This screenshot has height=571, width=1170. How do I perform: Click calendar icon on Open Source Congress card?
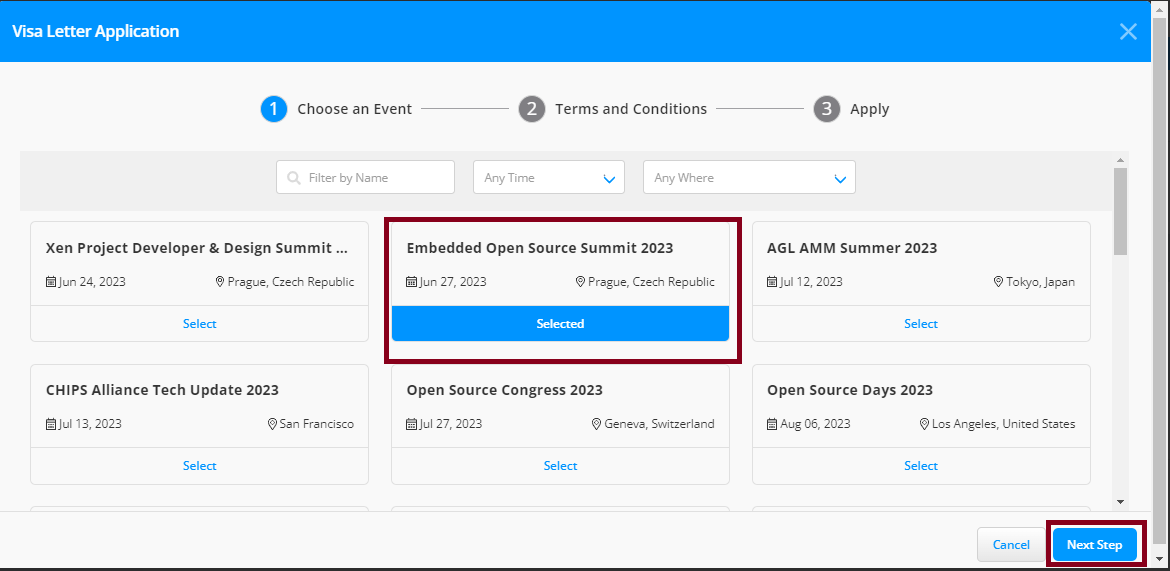tap(412, 424)
